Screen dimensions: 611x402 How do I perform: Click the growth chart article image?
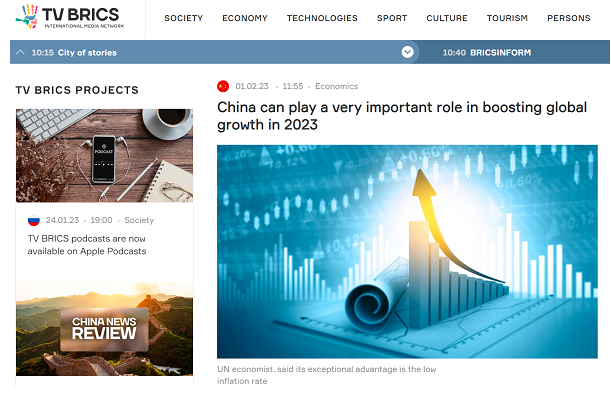point(407,251)
